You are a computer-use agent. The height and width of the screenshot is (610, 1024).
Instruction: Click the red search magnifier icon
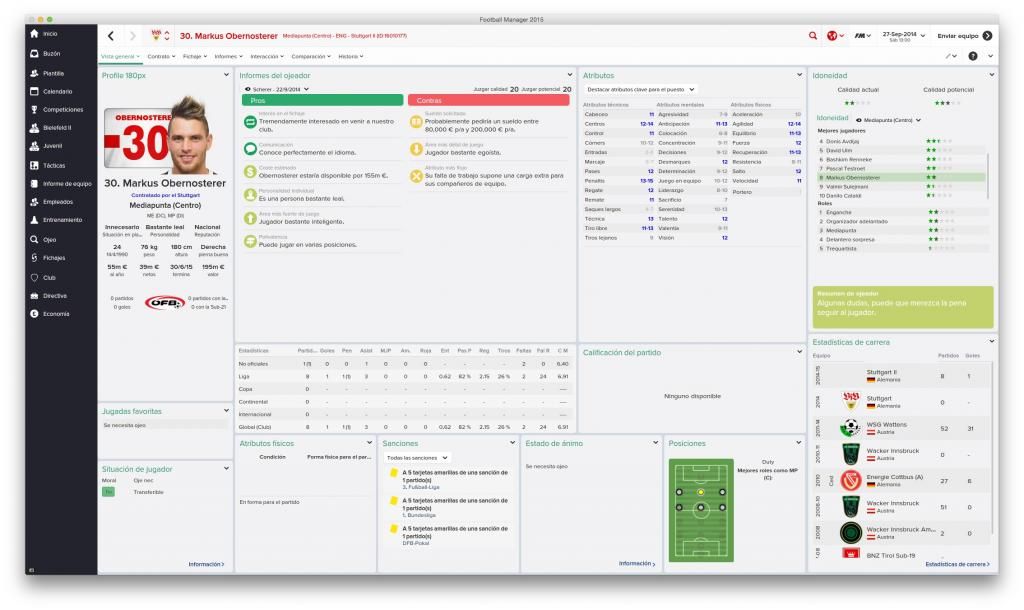click(x=813, y=36)
